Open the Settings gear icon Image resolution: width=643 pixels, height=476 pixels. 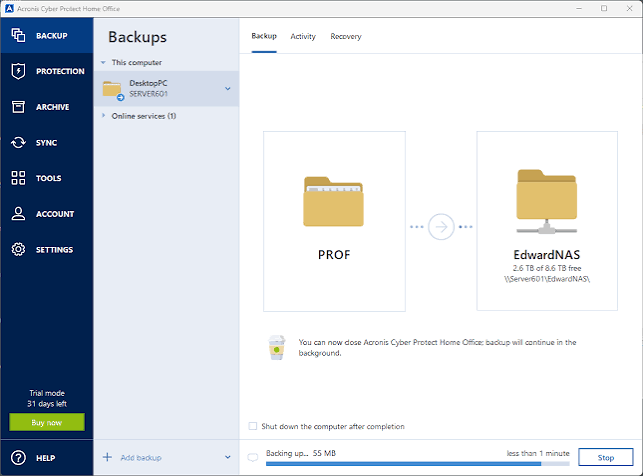[x=18, y=249]
